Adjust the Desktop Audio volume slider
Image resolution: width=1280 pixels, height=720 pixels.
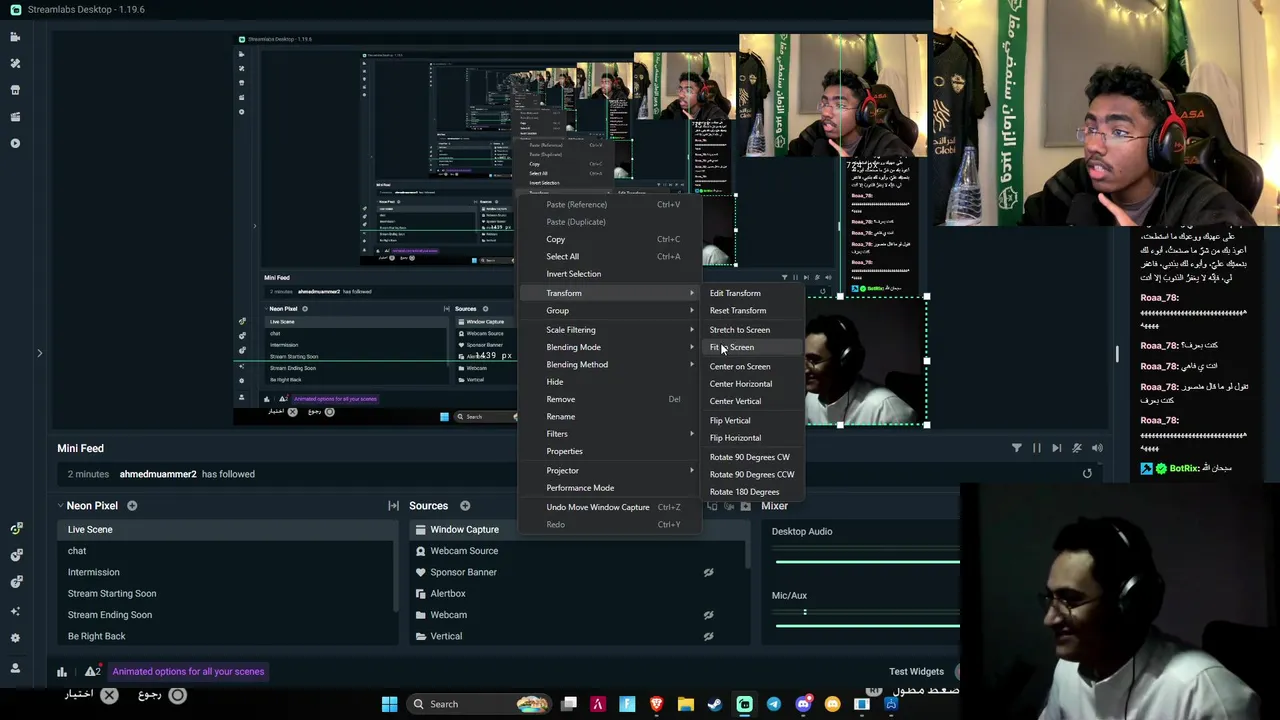(x=867, y=561)
